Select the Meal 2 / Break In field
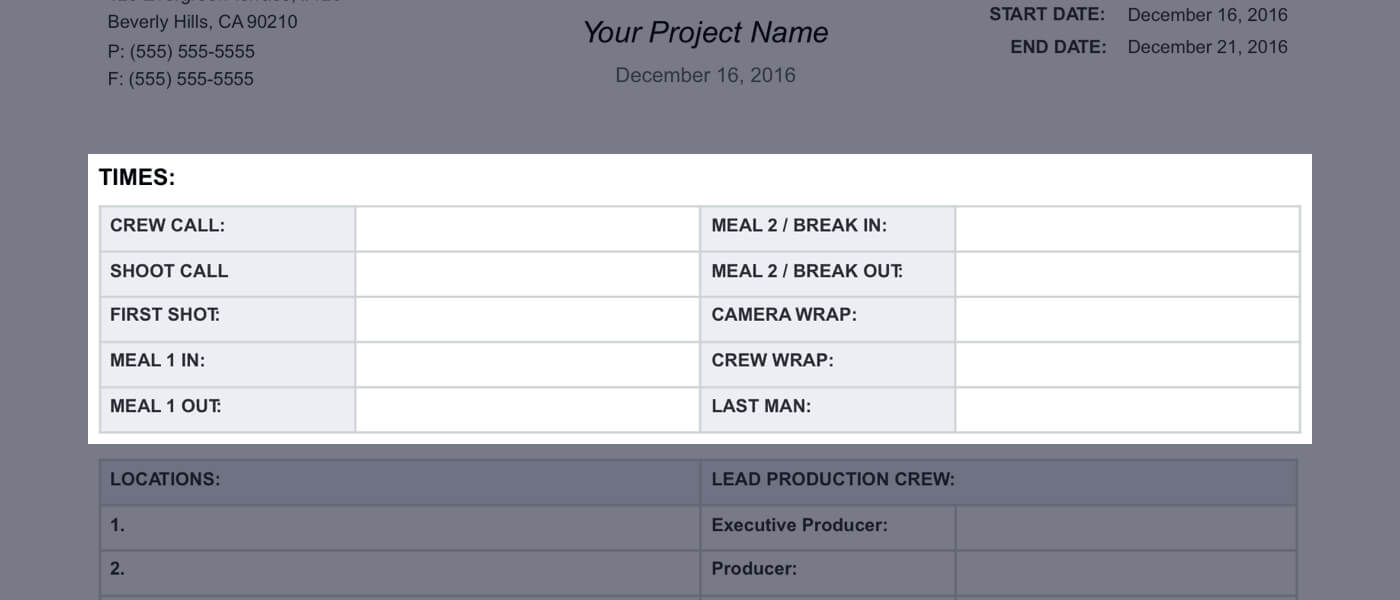Image resolution: width=1400 pixels, height=600 pixels. 1128,229
